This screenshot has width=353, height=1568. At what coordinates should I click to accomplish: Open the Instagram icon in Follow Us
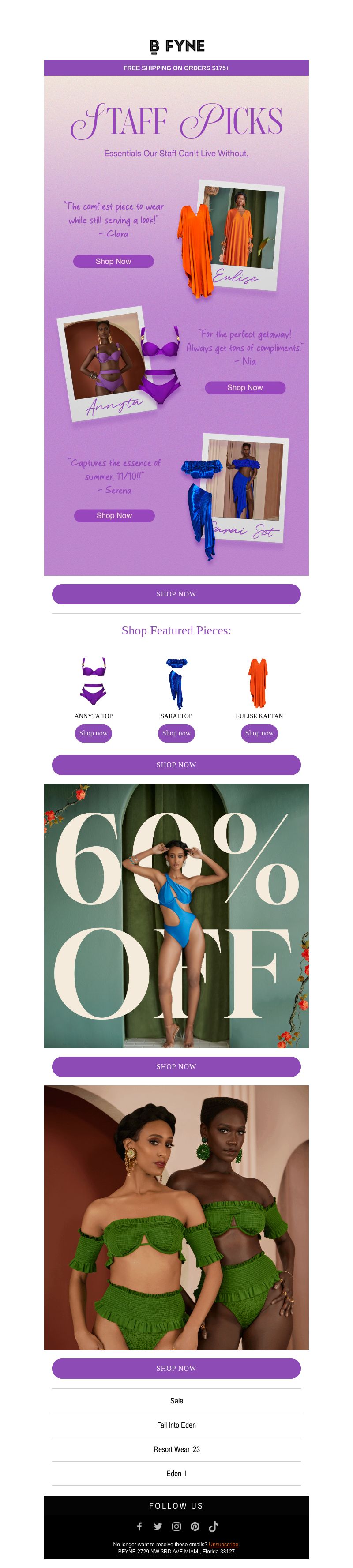click(x=176, y=1526)
